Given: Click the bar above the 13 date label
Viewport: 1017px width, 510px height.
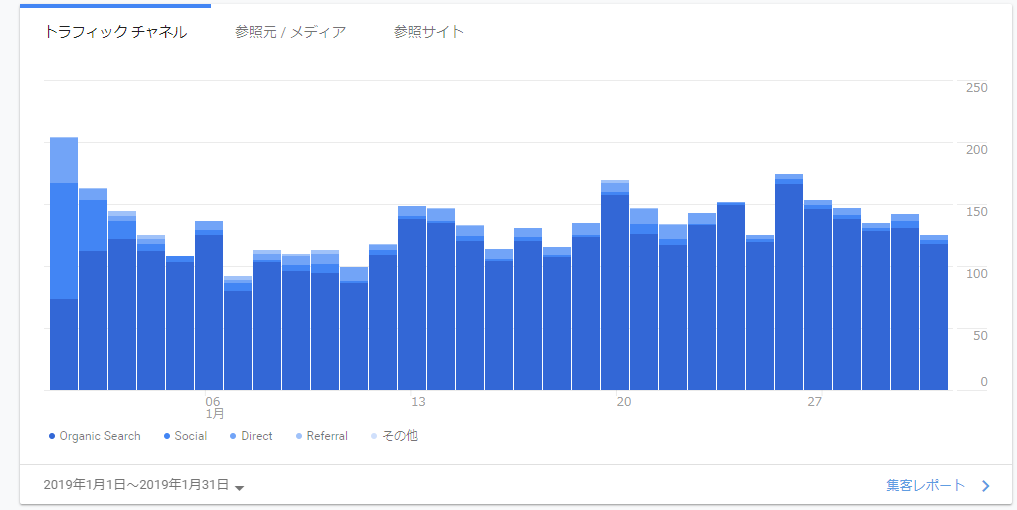Looking at the screenshot, I should (x=412, y=298).
